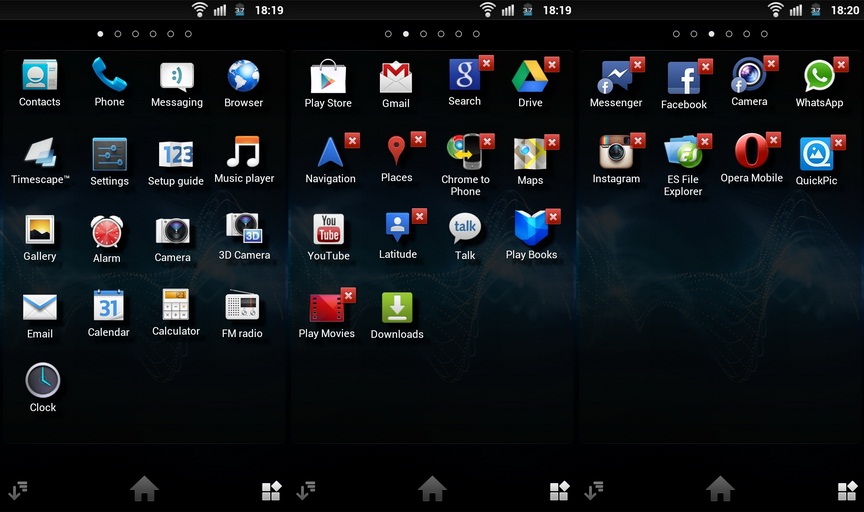Open the Latitude app

pyautogui.click(x=397, y=227)
